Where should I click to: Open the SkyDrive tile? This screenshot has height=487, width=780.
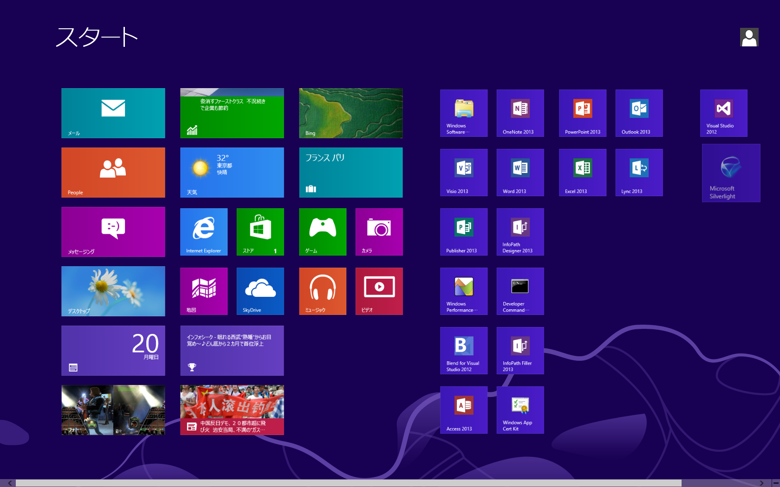click(x=260, y=291)
